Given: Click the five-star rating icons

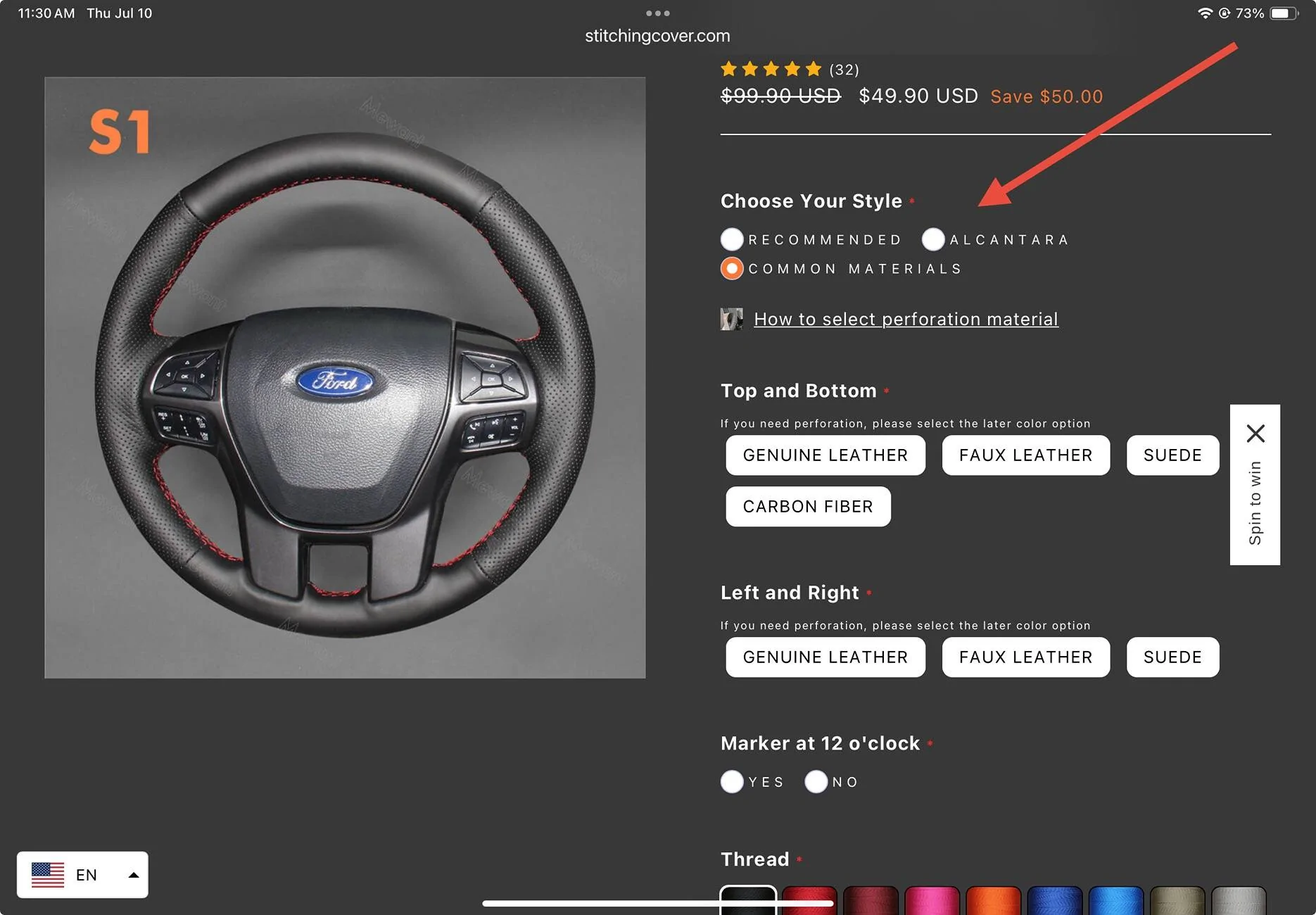Looking at the screenshot, I should (x=771, y=69).
